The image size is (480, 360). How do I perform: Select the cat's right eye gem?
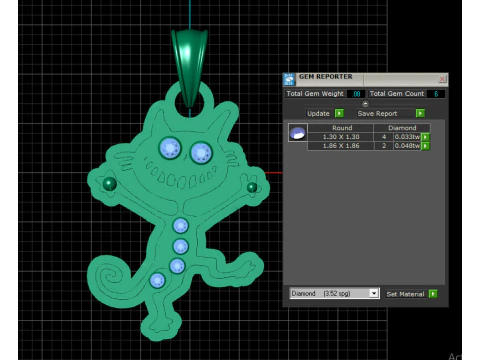pos(201,153)
